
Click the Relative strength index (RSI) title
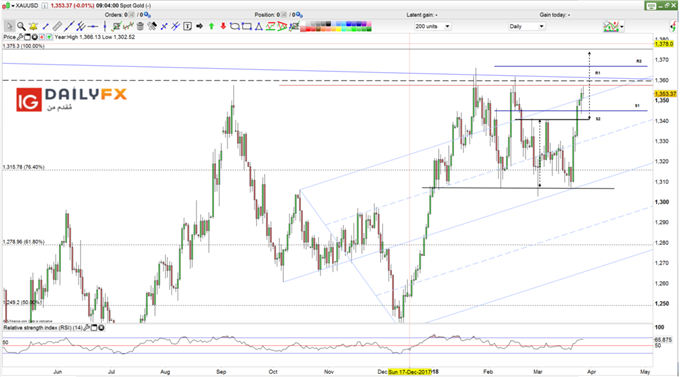[43, 328]
